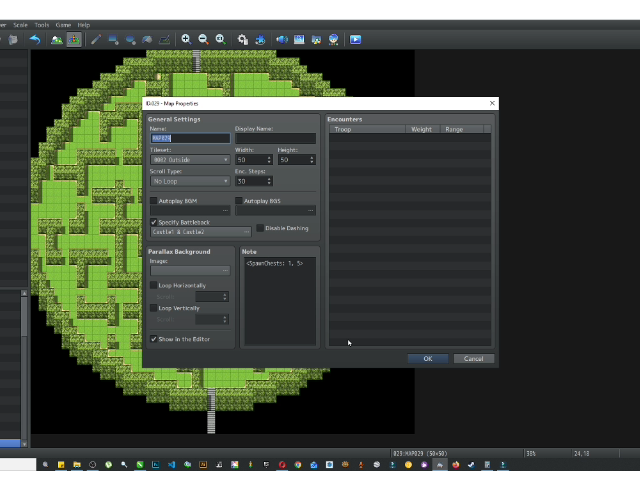The image size is (640, 480).
Task: Enable the Autoplay BGS checkbox
Action: (239, 201)
